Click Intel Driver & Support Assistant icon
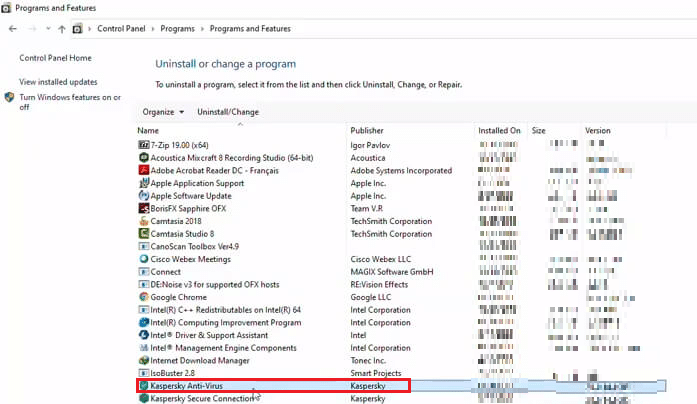697x404 pixels. pos(144,335)
